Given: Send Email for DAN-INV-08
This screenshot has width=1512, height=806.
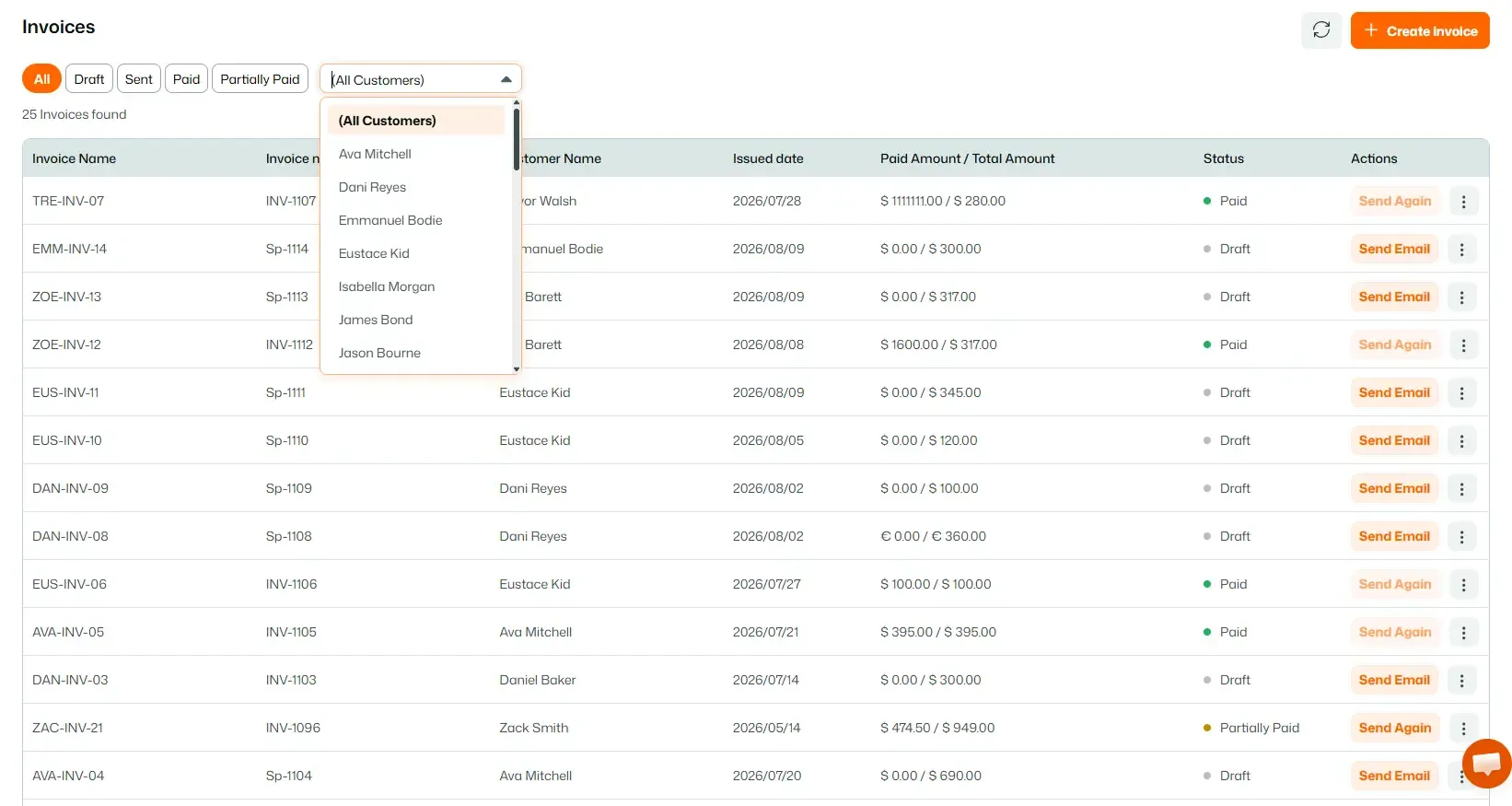Looking at the screenshot, I should [x=1394, y=536].
